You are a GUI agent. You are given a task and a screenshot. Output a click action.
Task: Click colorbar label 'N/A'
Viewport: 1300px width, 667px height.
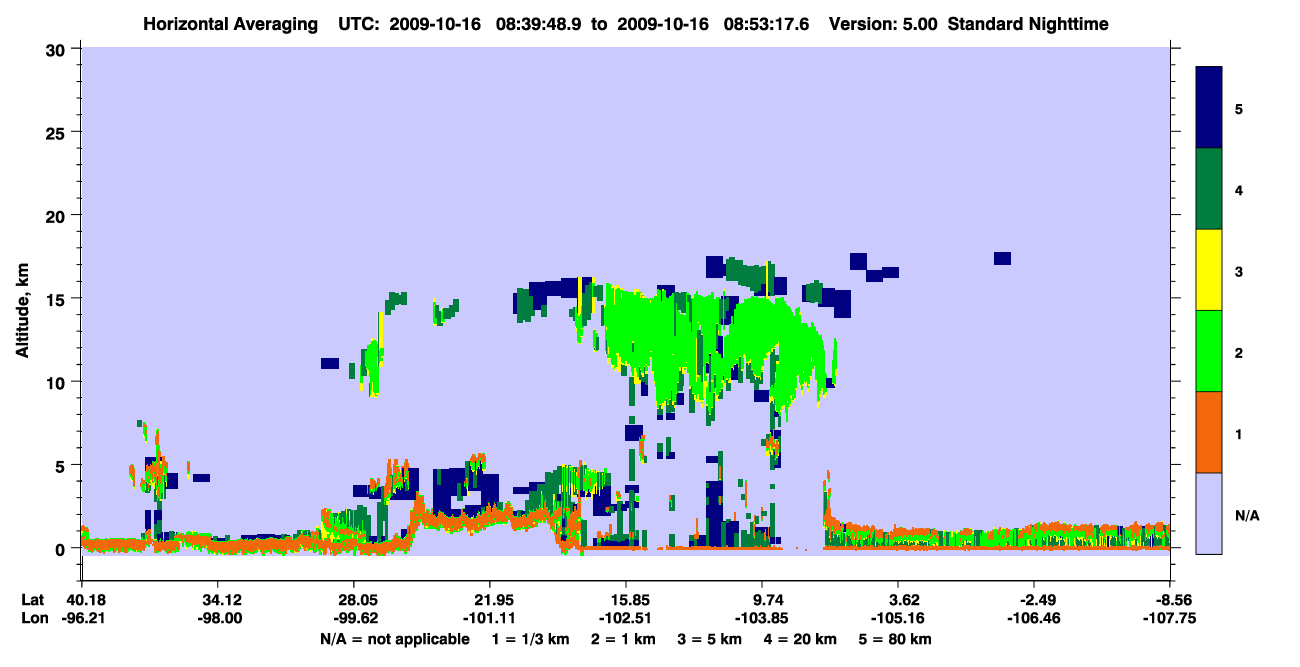point(1247,516)
